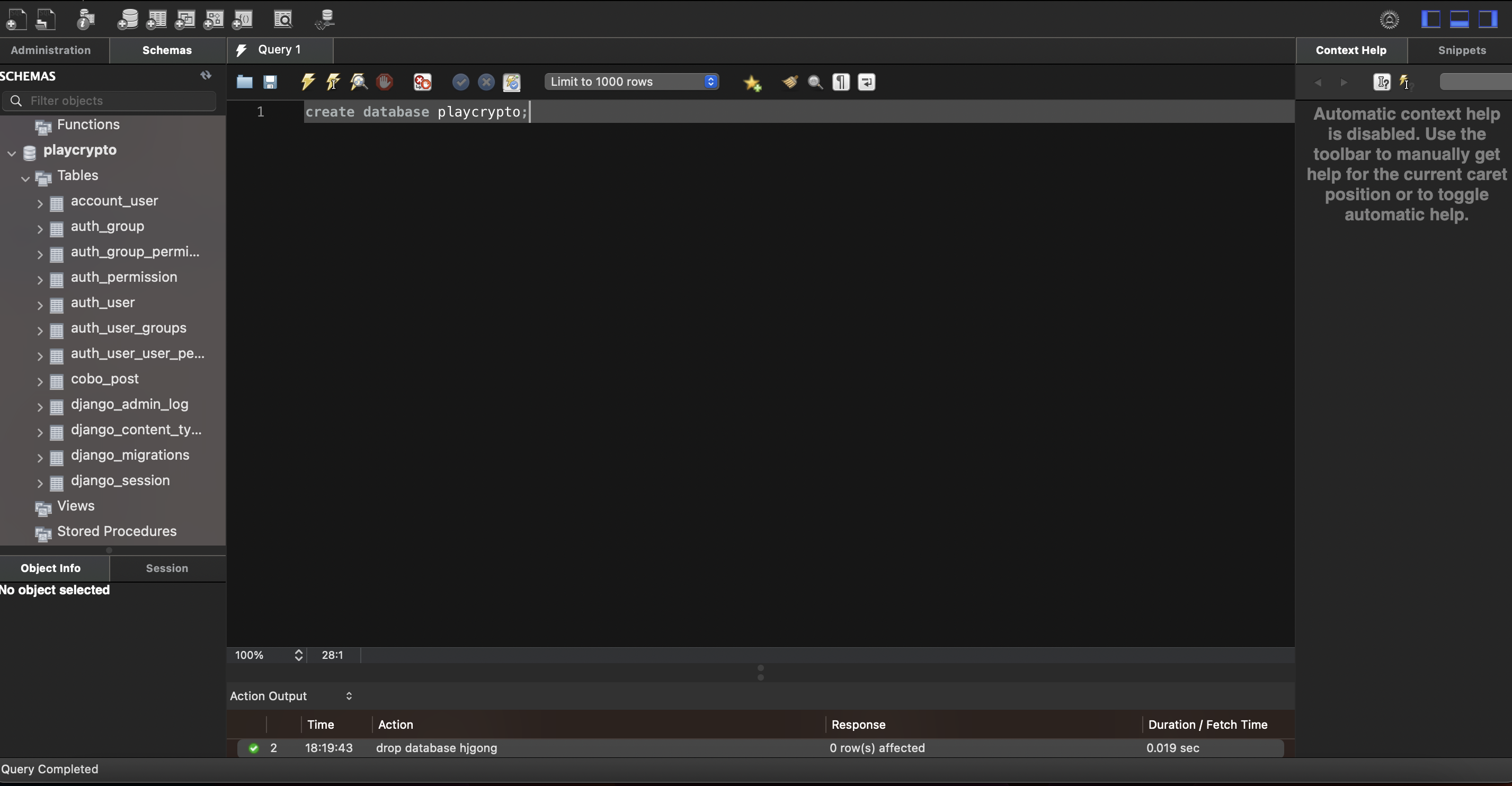This screenshot has height=786, width=1512.
Task: Save the script with the floppy disk icon
Action: (x=270, y=82)
